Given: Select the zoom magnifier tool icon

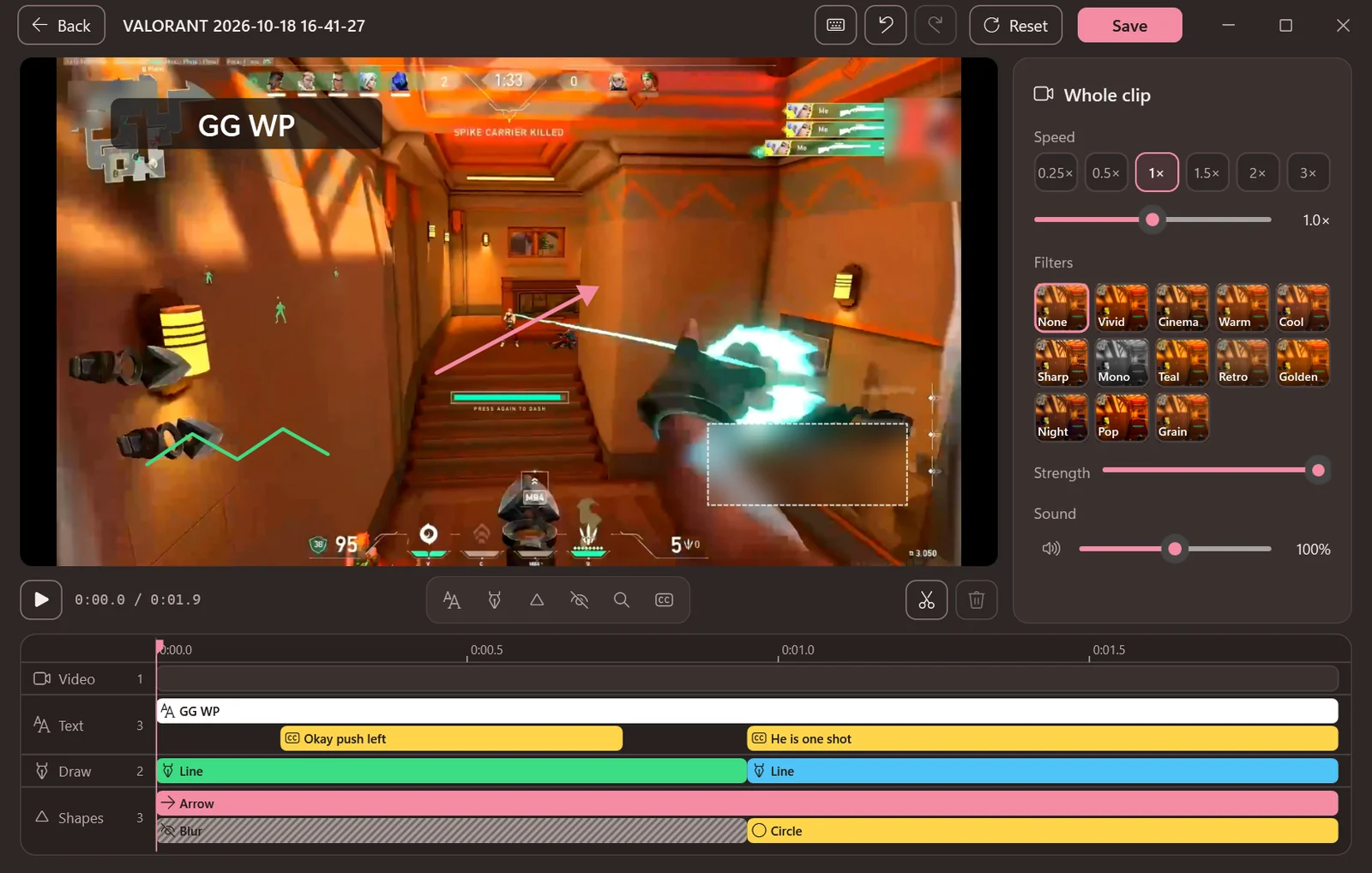Looking at the screenshot, I should coord(622,600).
